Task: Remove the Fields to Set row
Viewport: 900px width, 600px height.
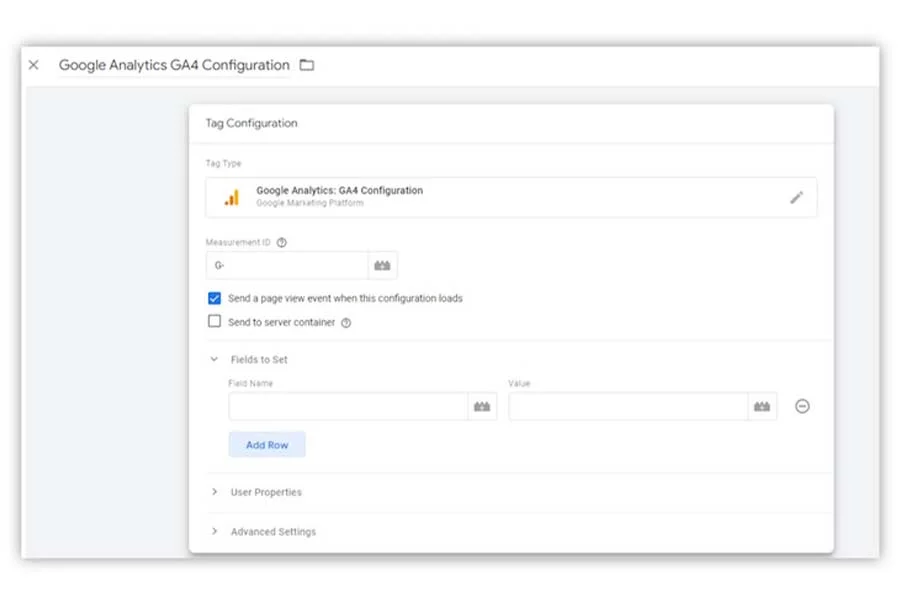Action: pos(802,407)
